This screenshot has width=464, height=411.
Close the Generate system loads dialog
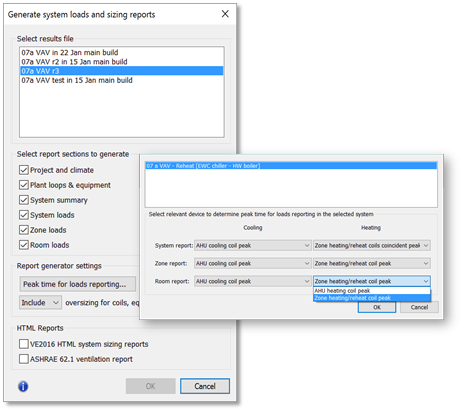point(225,14)
